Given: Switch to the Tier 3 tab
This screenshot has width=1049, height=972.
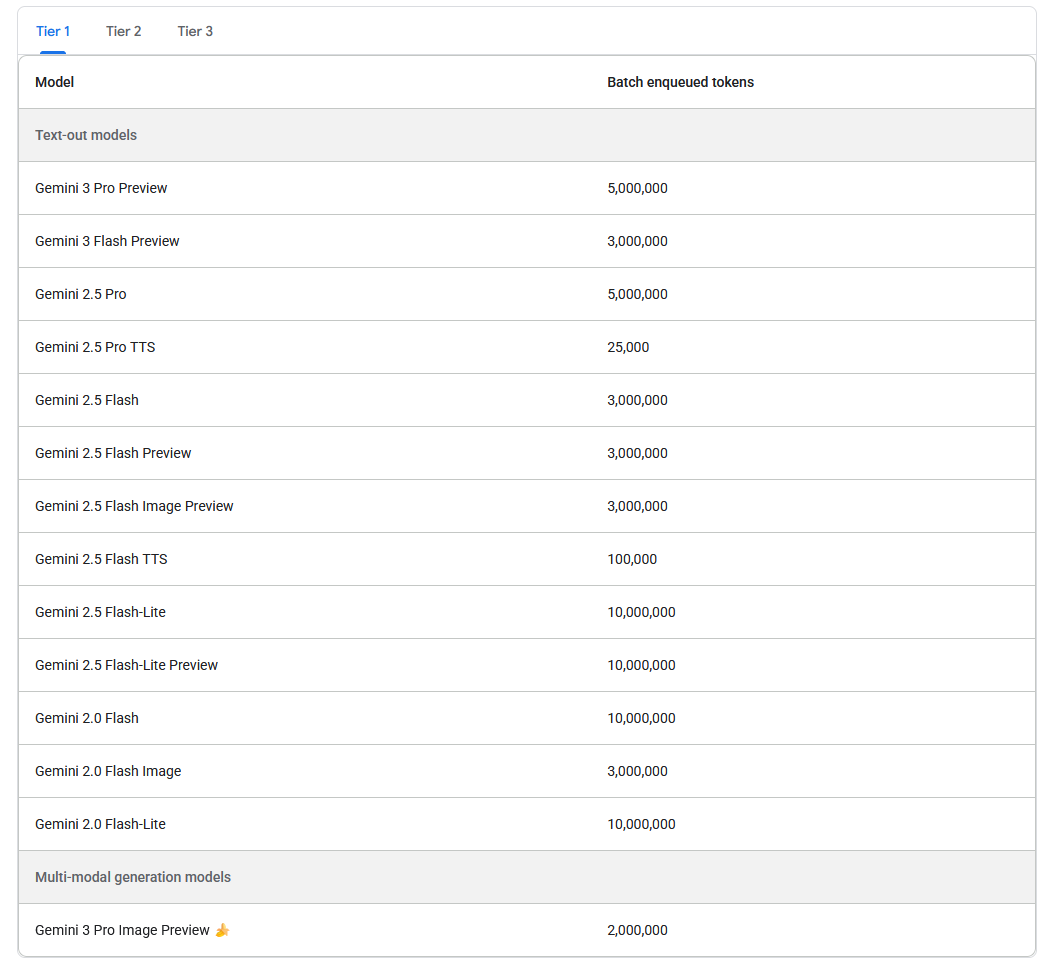Looking at the screenshot, I should 195,31.
